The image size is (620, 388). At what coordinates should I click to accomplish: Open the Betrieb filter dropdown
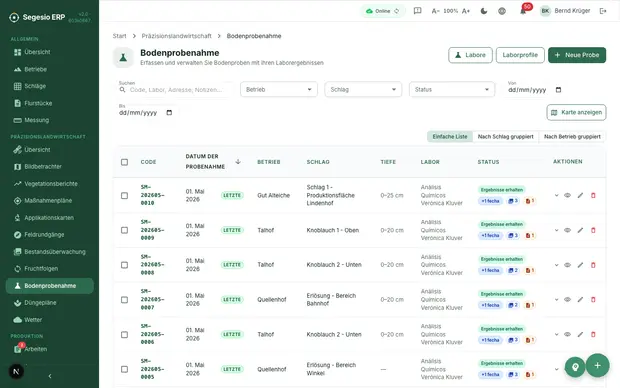(x=279, y=89)
